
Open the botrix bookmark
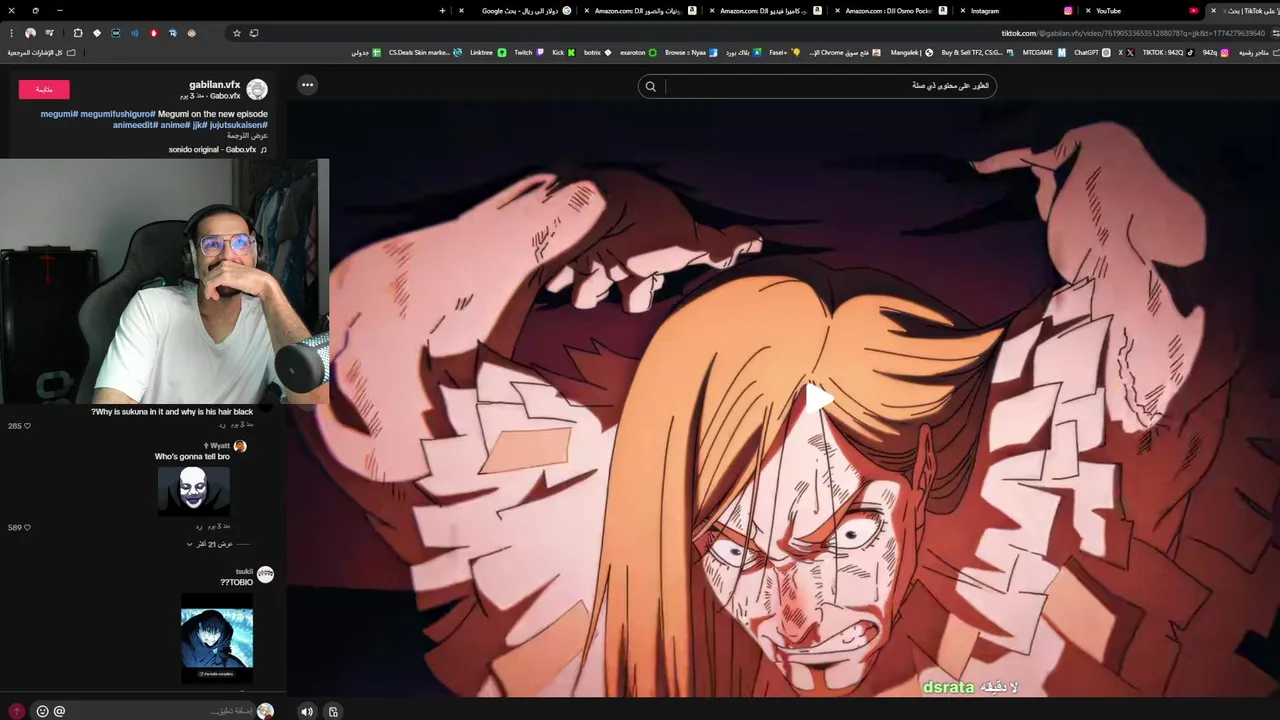(598, 52)
